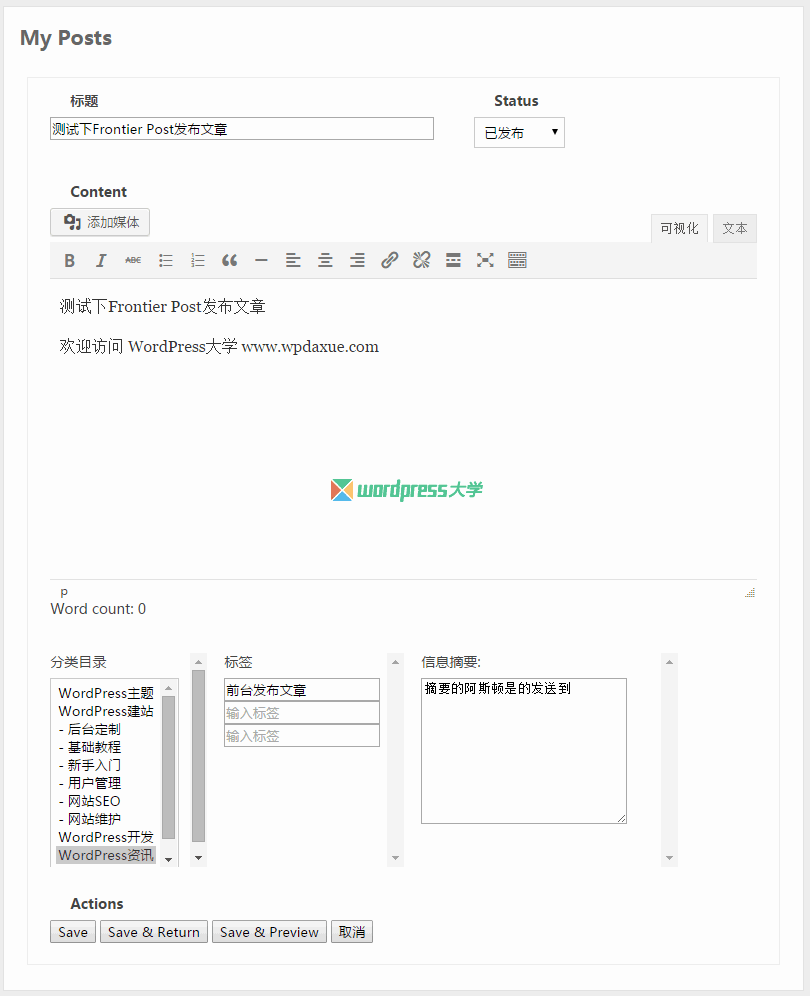Click the first content line in editor
The height and width of the screenshot is (996, 810).
(162, 307)
